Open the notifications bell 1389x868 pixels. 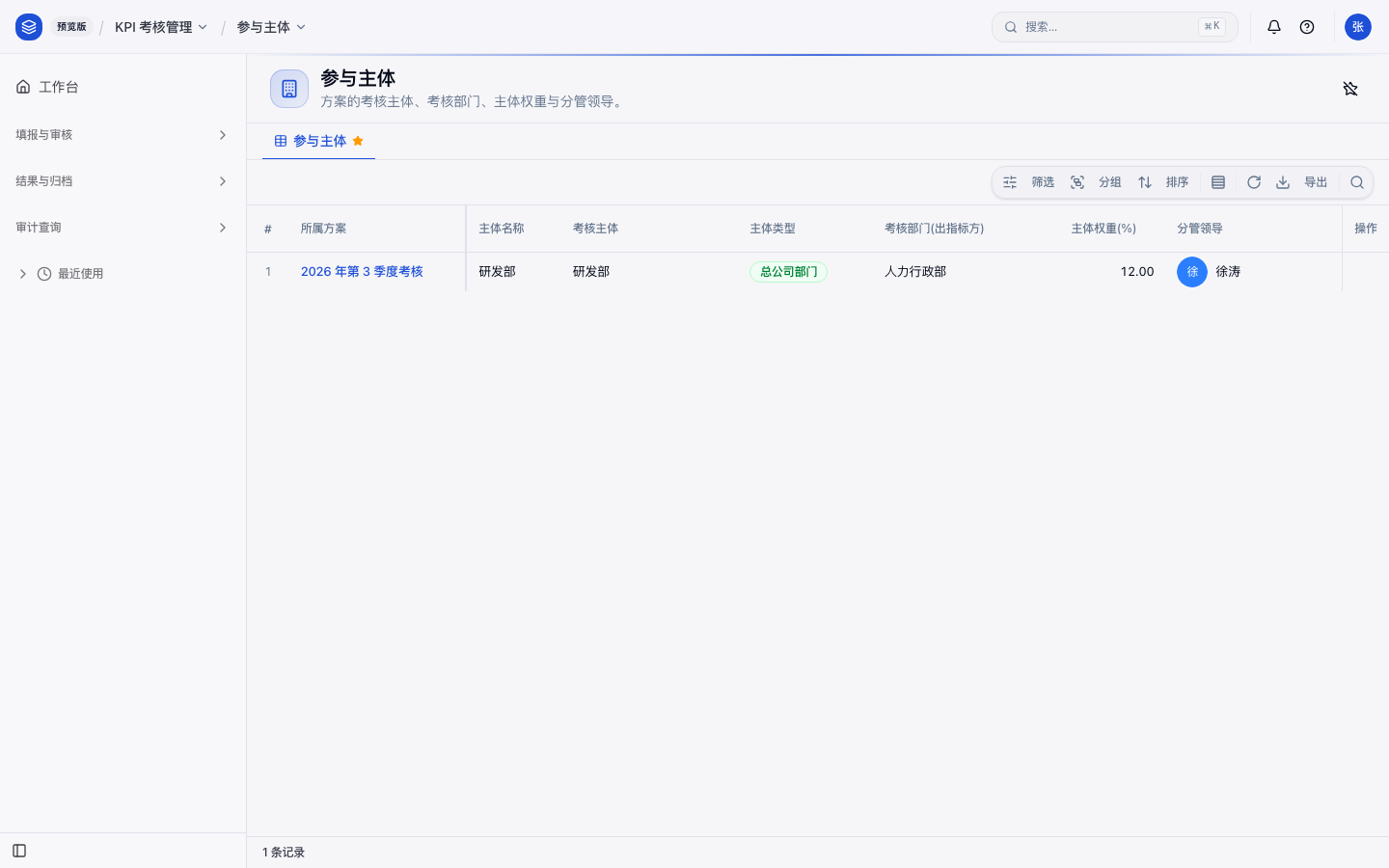coord(1274,27)
